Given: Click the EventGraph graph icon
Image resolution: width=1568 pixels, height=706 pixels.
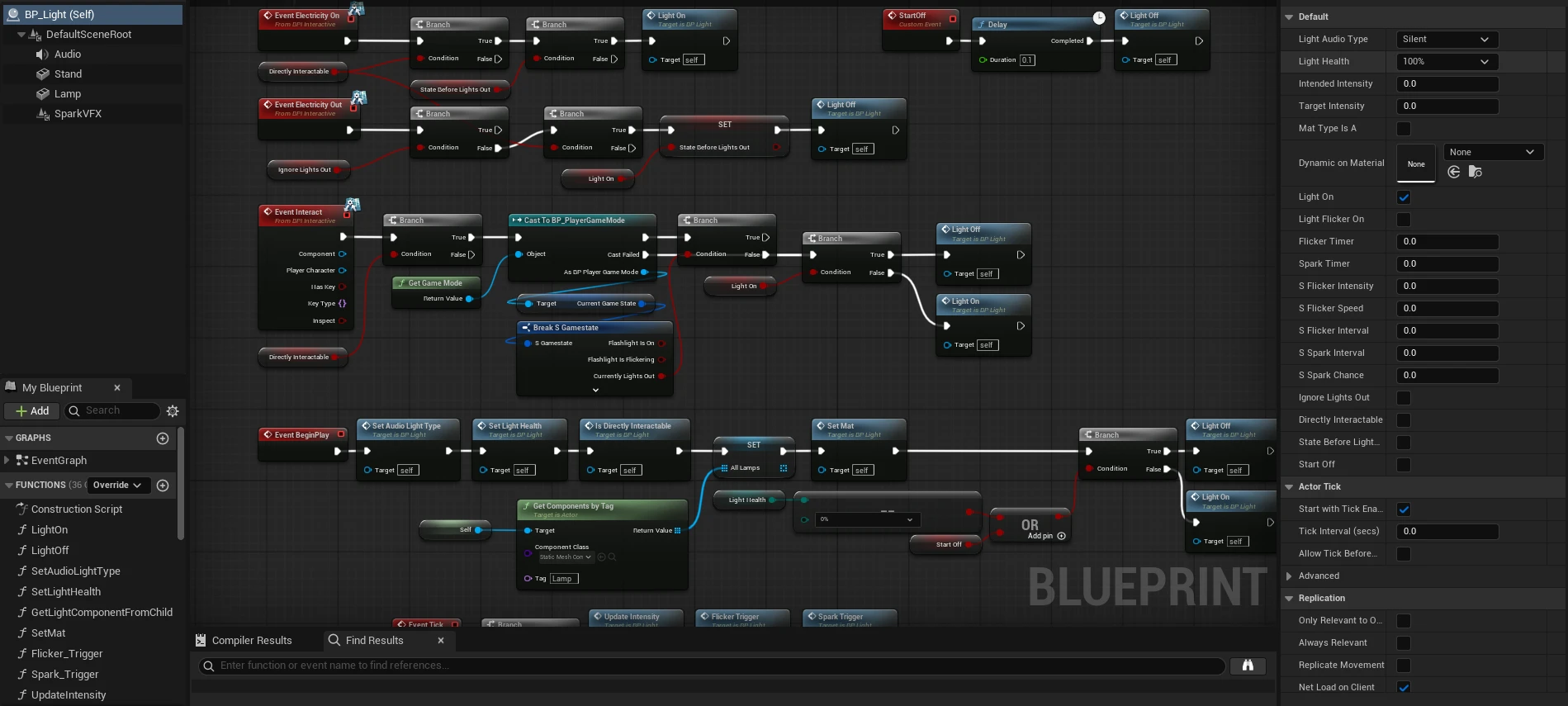Looking at the screenshot, I should (x=22, y=461).
